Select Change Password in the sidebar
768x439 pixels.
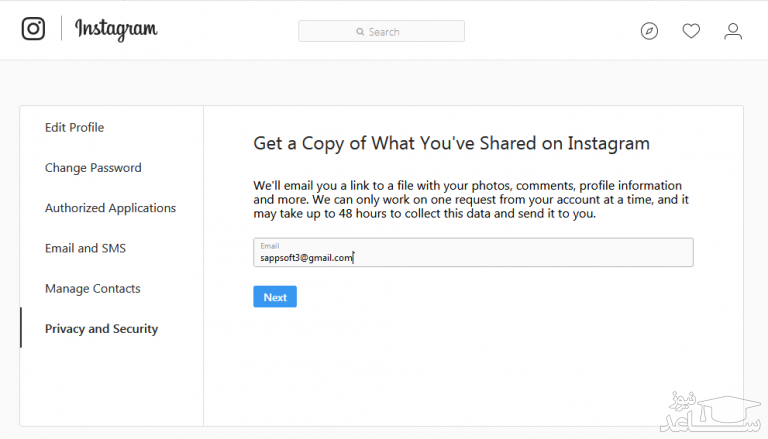coord(93,168)
